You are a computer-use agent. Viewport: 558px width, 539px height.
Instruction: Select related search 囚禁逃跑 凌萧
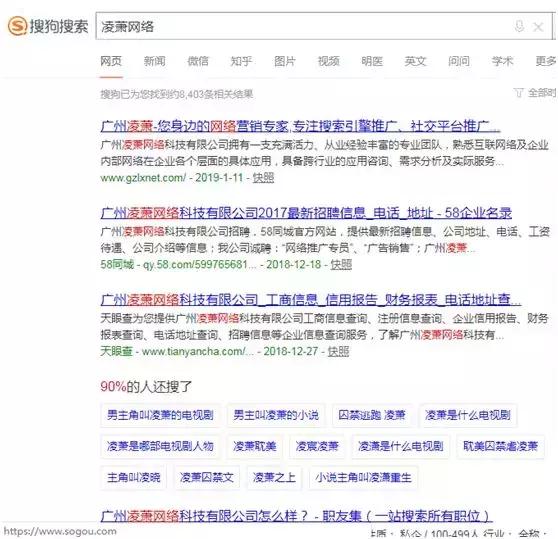(x=372, y=415)
